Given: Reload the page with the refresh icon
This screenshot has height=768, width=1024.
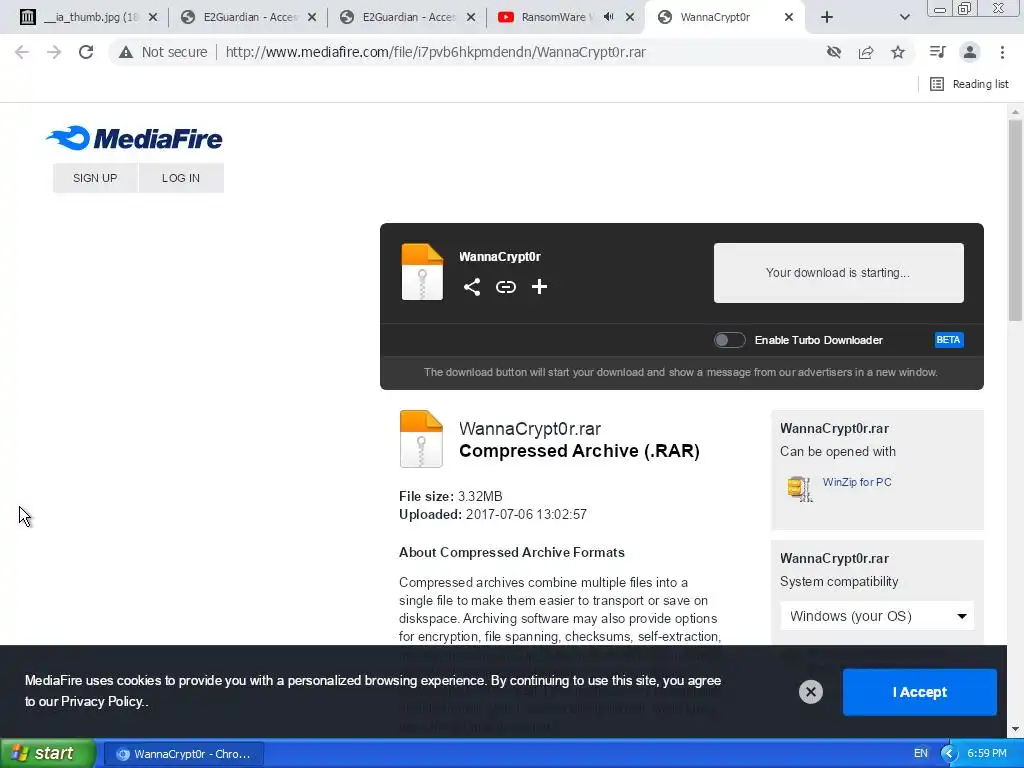Looking at the screenshot, I should 86,52.
